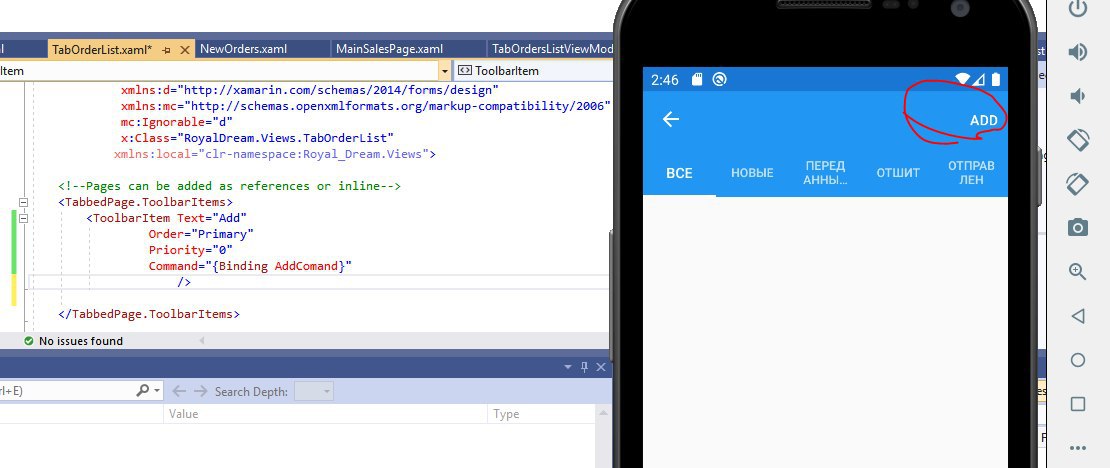This screenshot has height=468, width=1110.
Task: Pin the TabOrderList.xaml tab
Action: 166,50
